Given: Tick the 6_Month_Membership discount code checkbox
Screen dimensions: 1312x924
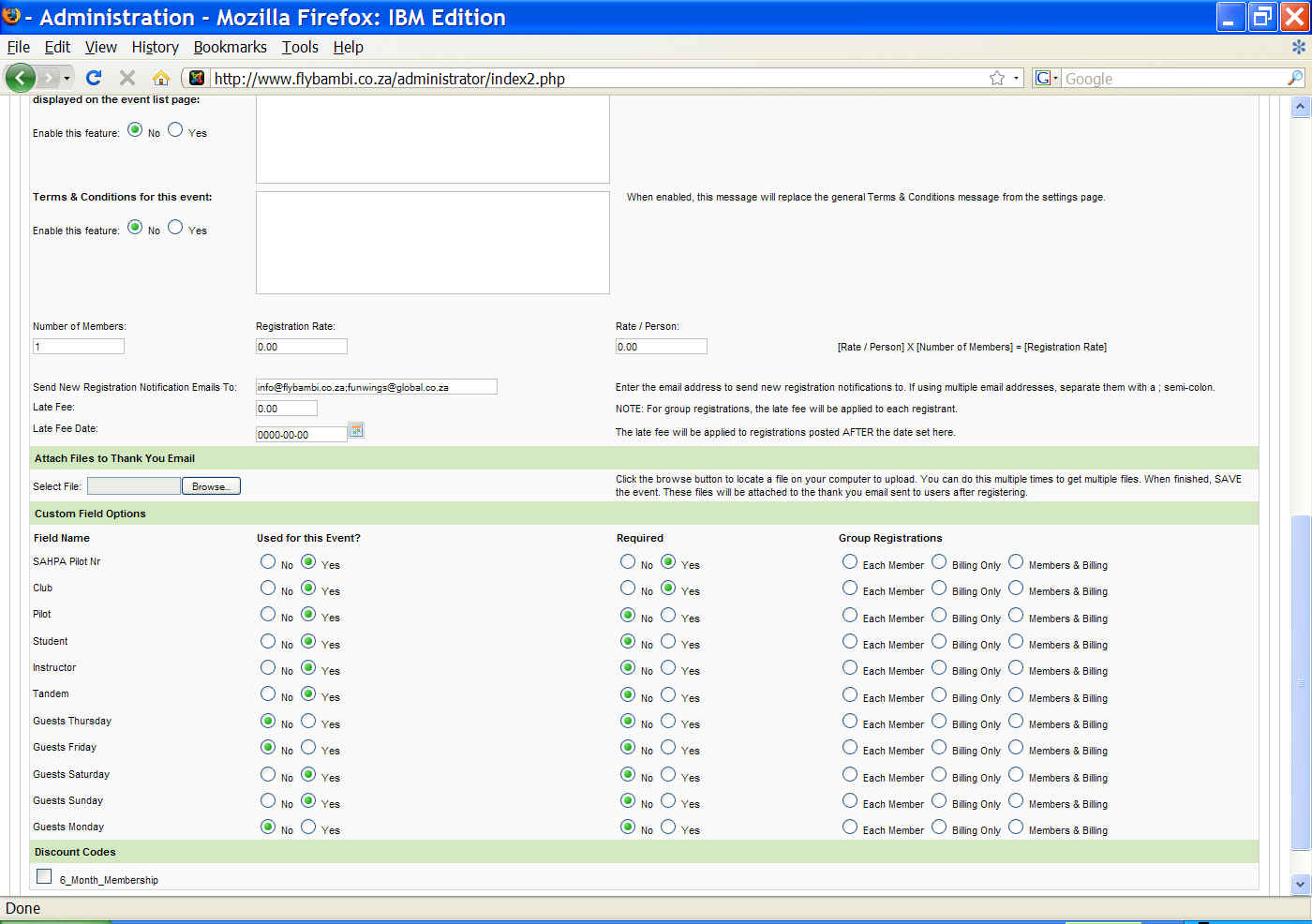Looking at the screenshot, I should tap(44, 876).
